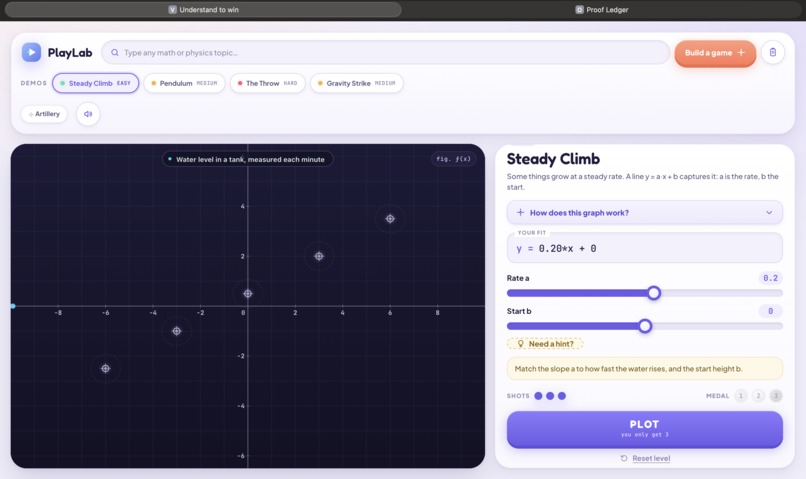Click the YOUR FIT equation field
Viewport: 806px width, 479px height.
click(x=645, y=248)
